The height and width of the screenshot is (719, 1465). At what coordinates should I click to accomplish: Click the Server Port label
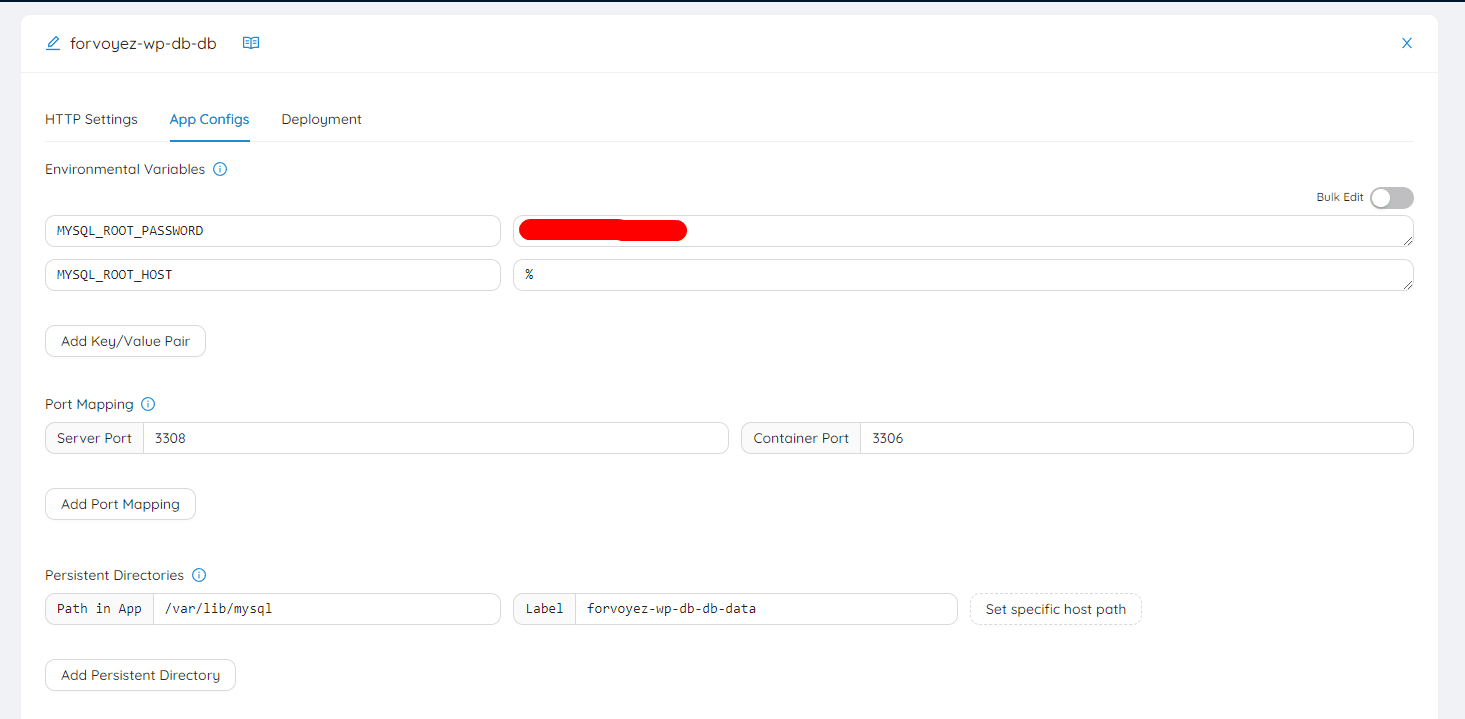coord(94,438)
